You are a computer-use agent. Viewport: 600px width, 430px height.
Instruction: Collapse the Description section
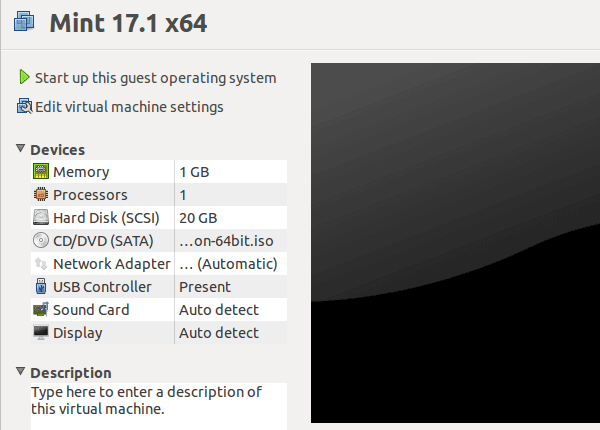(21, 371)
